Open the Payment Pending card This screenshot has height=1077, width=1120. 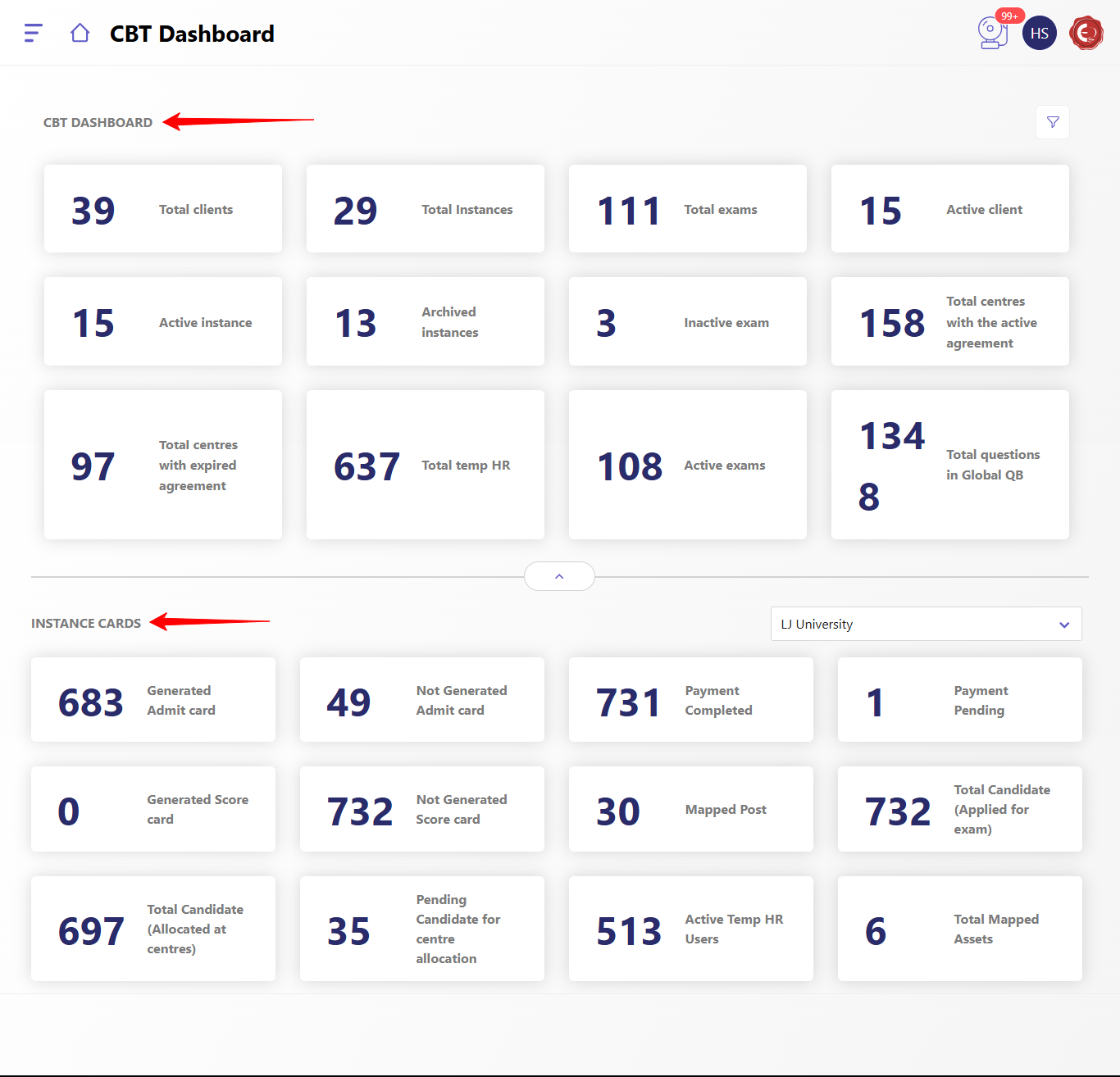point(959,700)
